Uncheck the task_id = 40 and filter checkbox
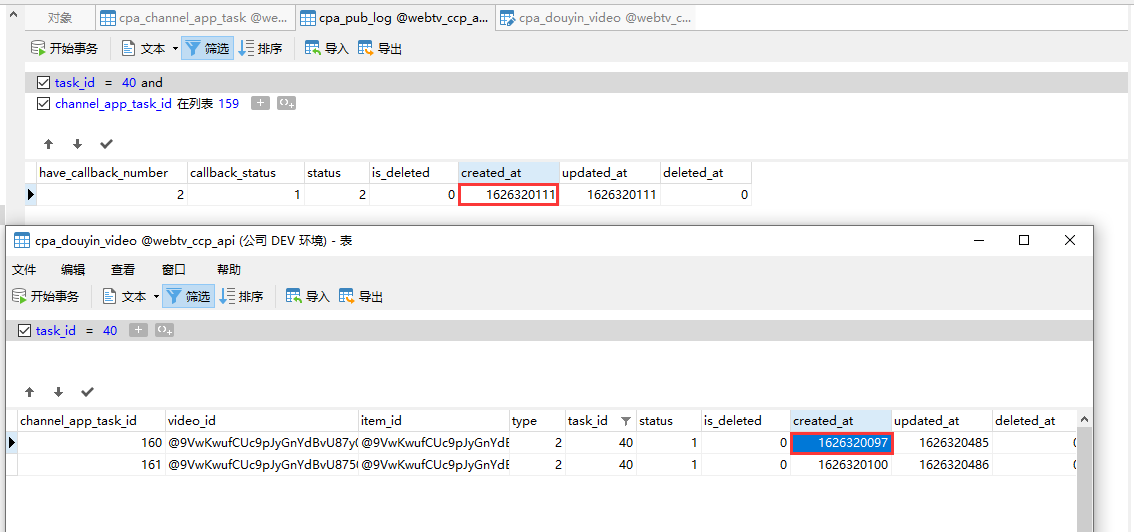The width and height of the screenshot is (1134, 532). tap(43, 82)
